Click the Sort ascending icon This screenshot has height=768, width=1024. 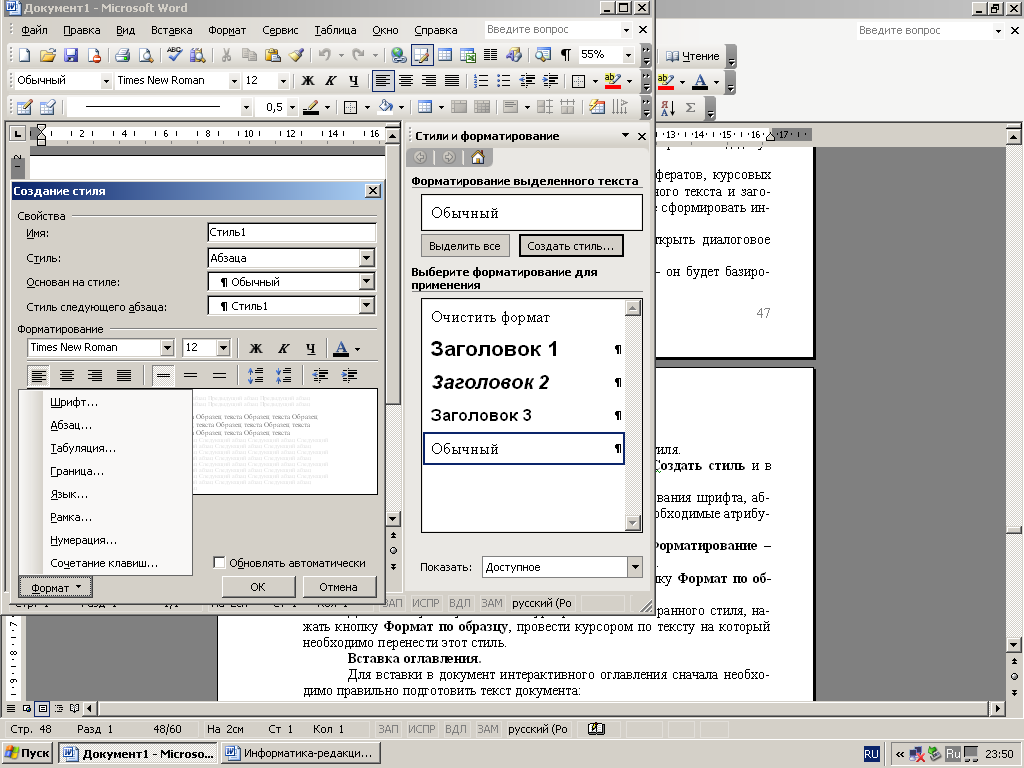click(x=667, y=107)
